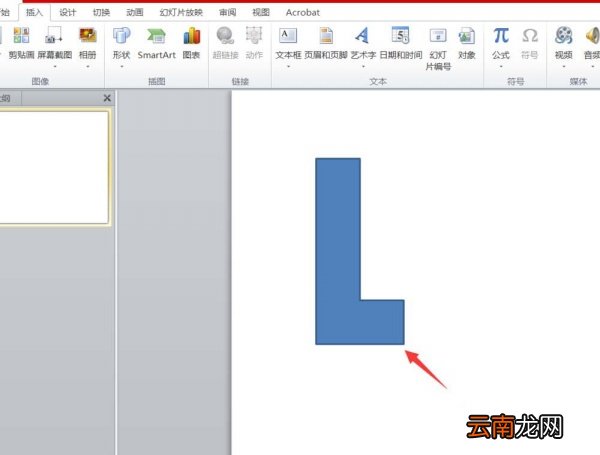
Task: Switch to the View (视图) tab
Action: [261, 13]
